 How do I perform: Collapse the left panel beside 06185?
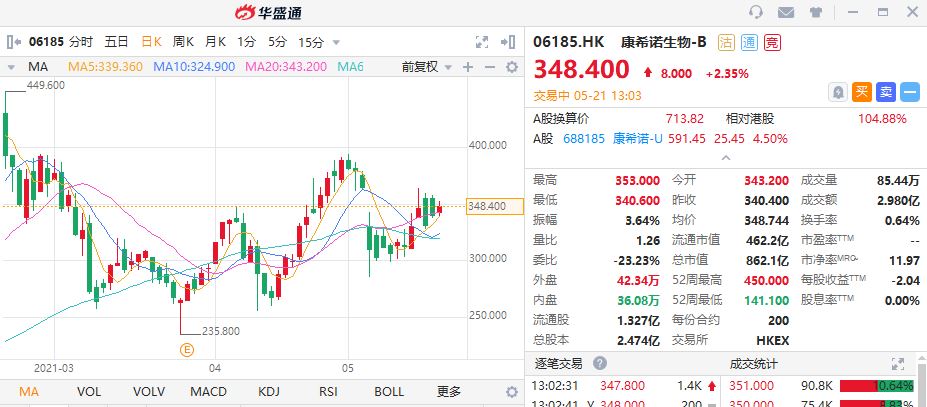point(14,42)
